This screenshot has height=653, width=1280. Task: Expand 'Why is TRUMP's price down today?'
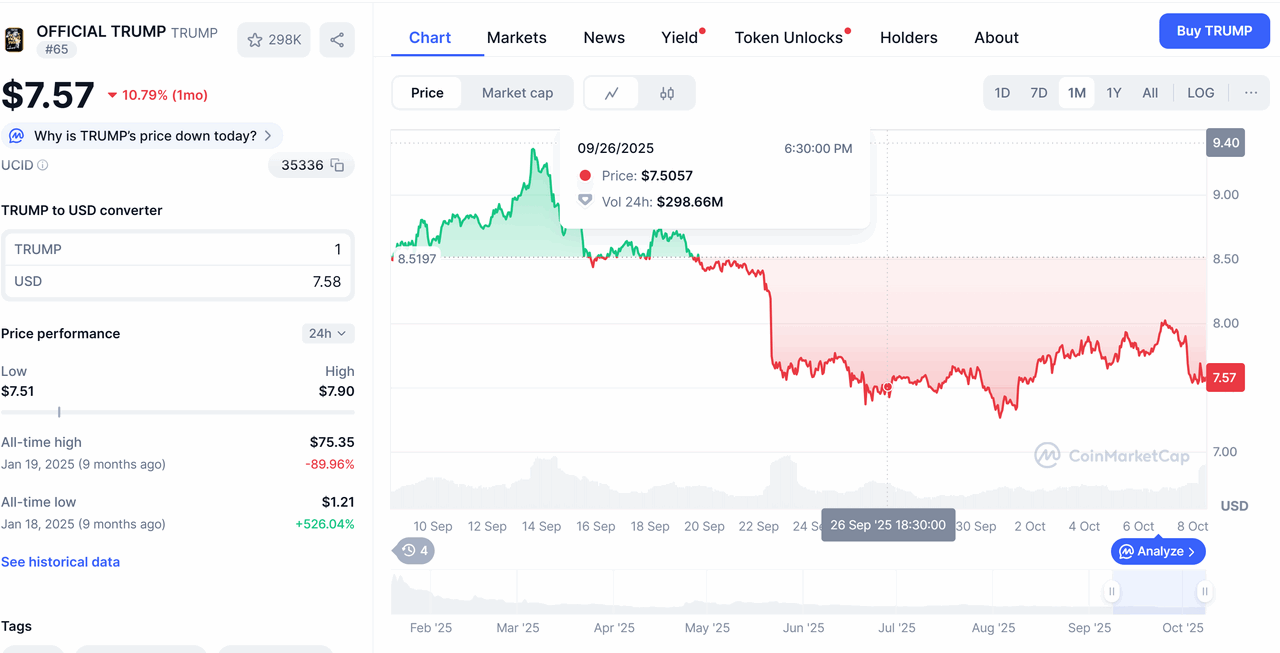145,136
